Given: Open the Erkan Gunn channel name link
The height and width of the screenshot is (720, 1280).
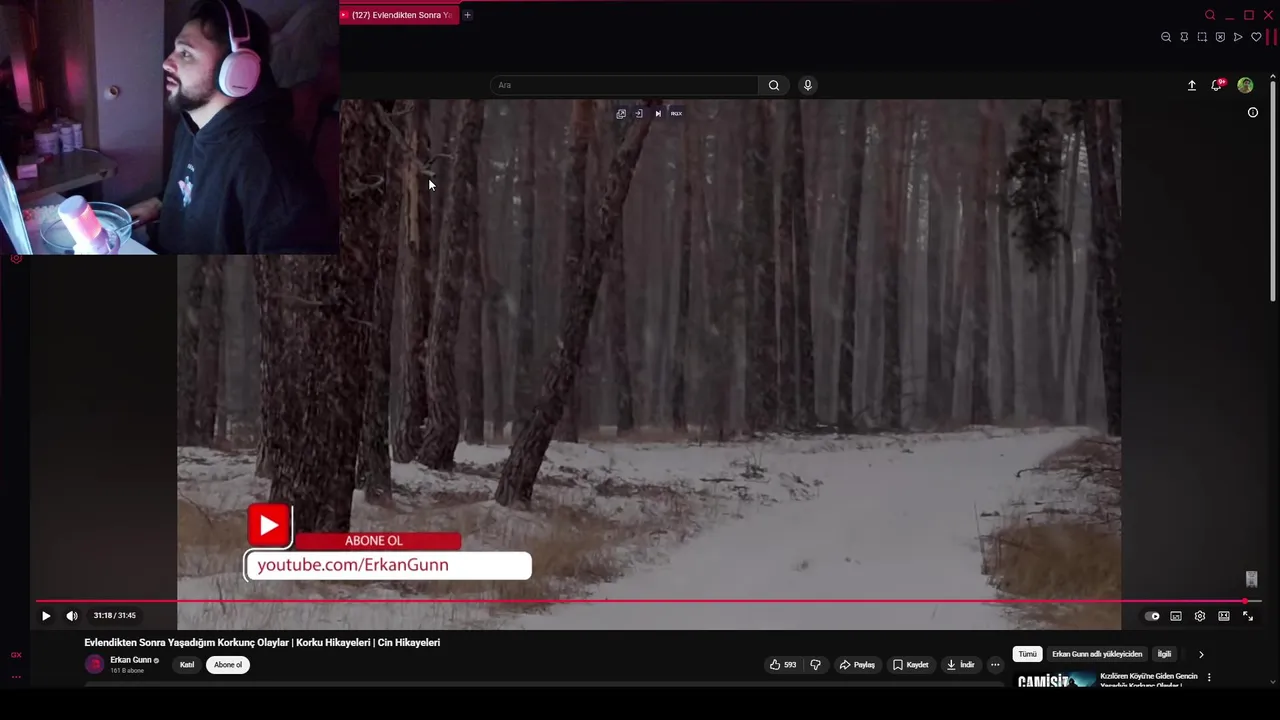Looking at the screenshot, I should (131, 660).
